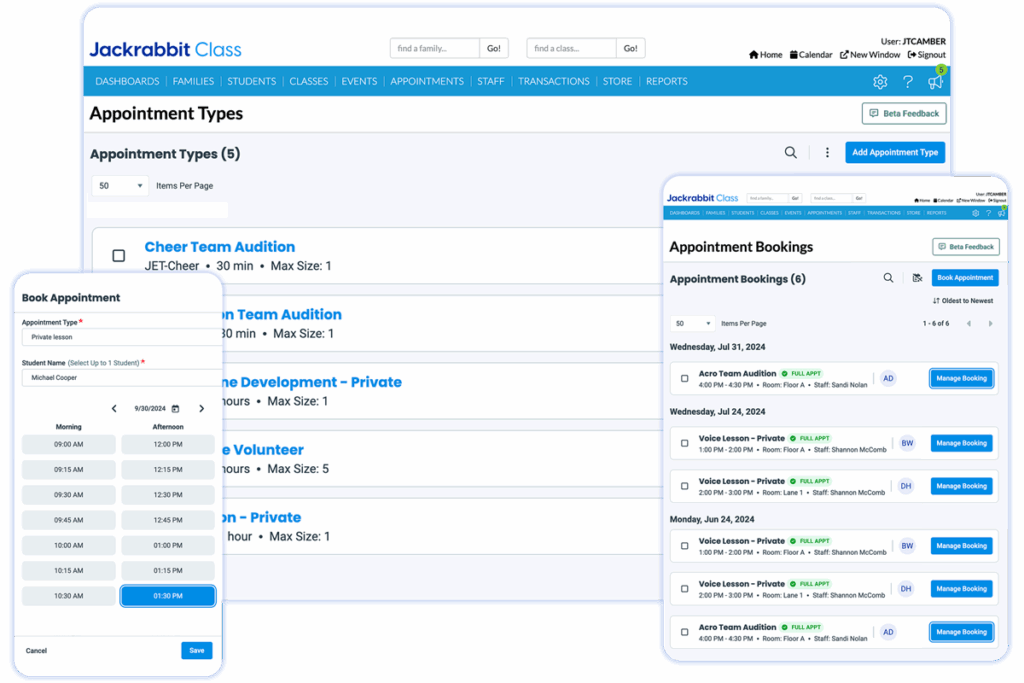This screenshot has height=683, width=1024.
Task: Open the TRANSACTIONS menu
Action: [x=554, y=82]
